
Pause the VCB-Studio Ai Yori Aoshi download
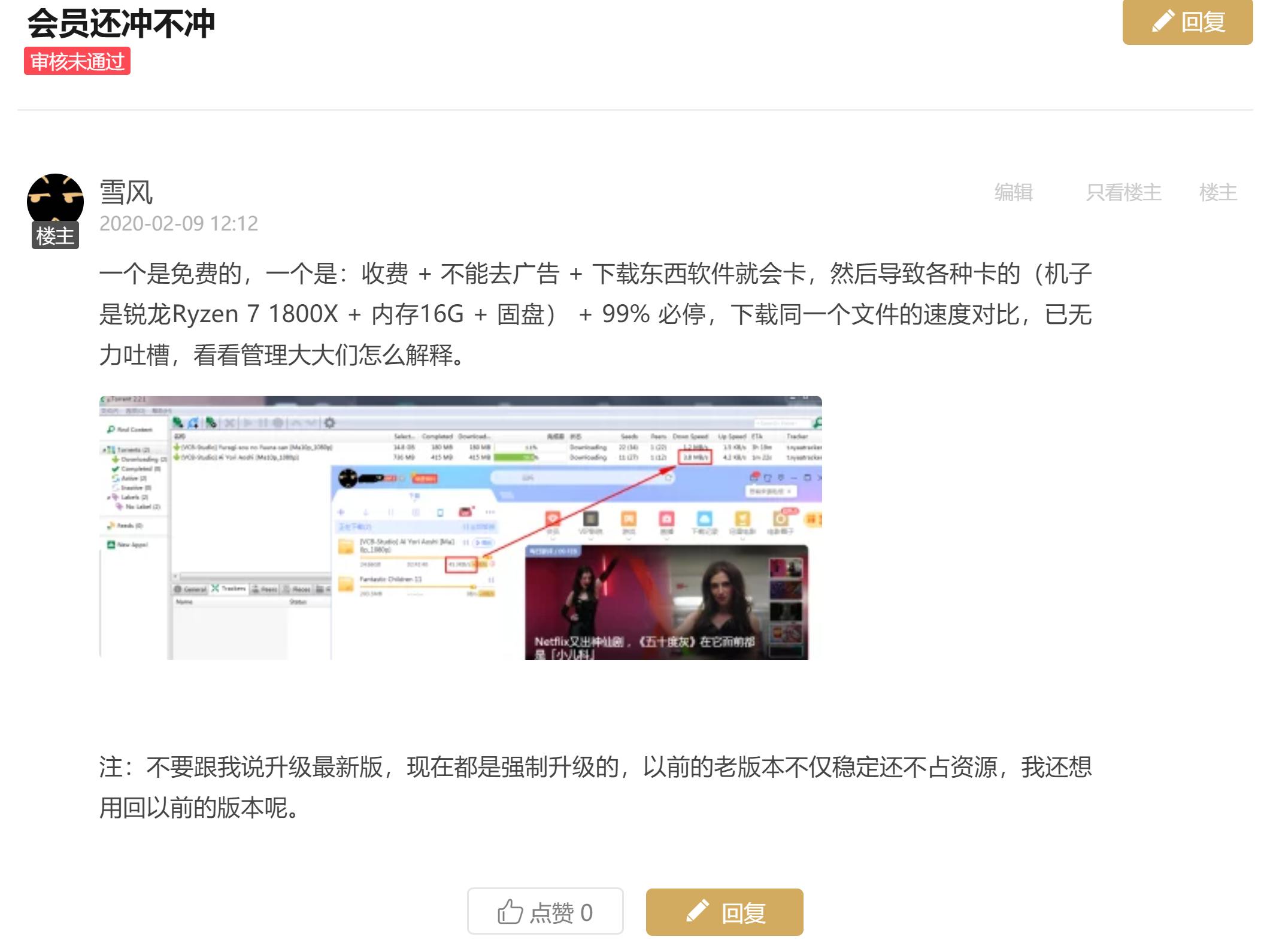467,543
